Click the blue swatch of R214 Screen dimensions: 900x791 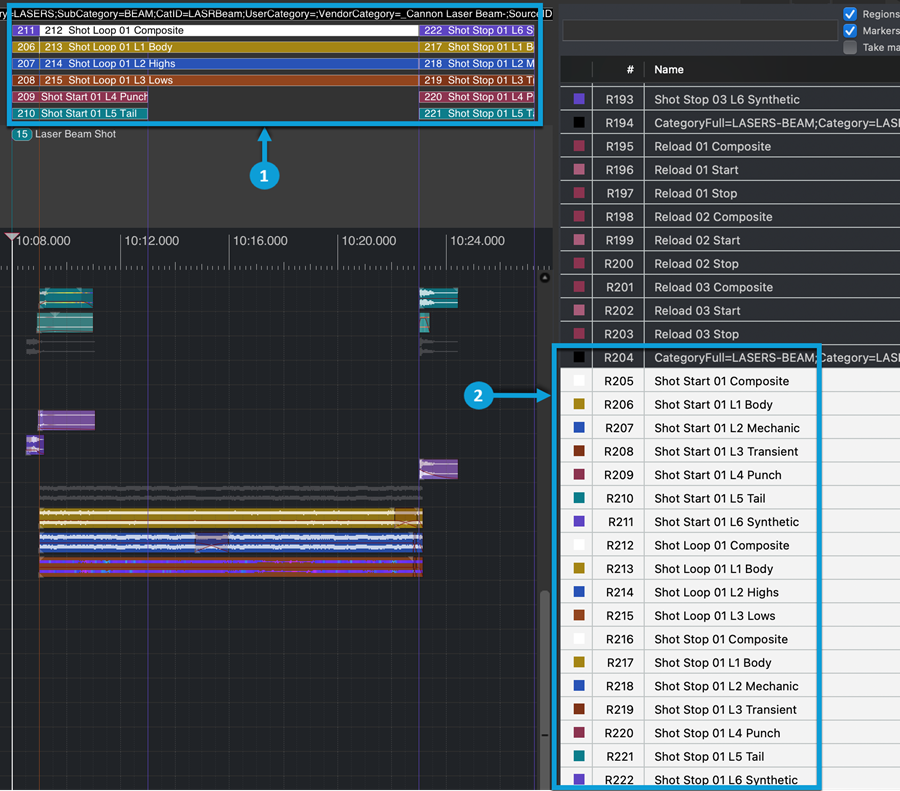pos(579,592)
